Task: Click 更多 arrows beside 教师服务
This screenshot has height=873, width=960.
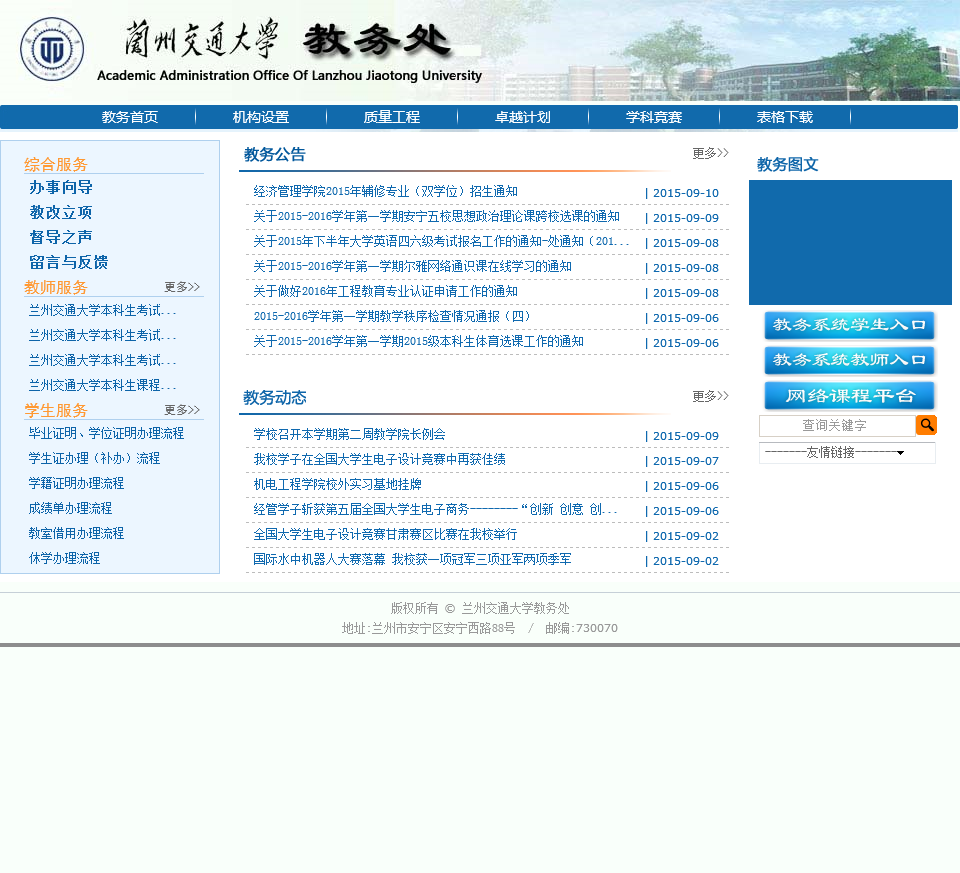Action: tap(182, 287)
